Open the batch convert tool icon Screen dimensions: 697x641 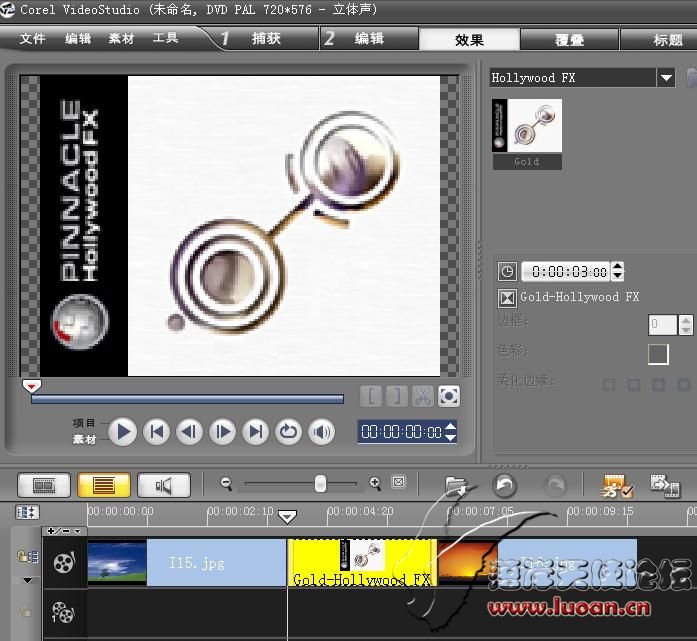pos(617,485)
